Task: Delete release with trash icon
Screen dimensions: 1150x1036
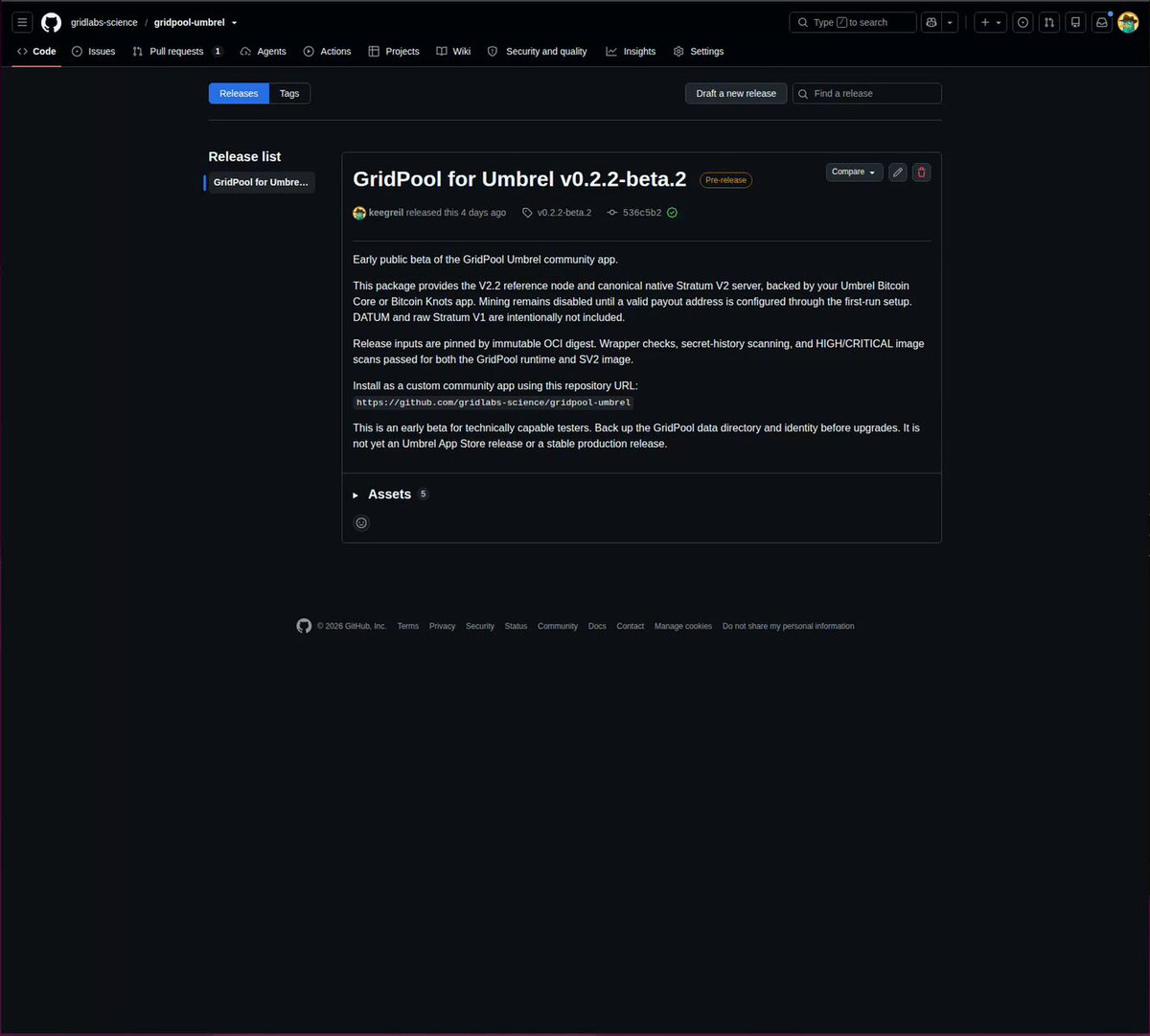Action: click(922, 172)
